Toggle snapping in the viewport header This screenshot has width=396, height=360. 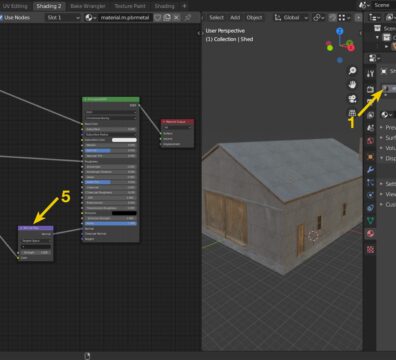pos(332,17)
